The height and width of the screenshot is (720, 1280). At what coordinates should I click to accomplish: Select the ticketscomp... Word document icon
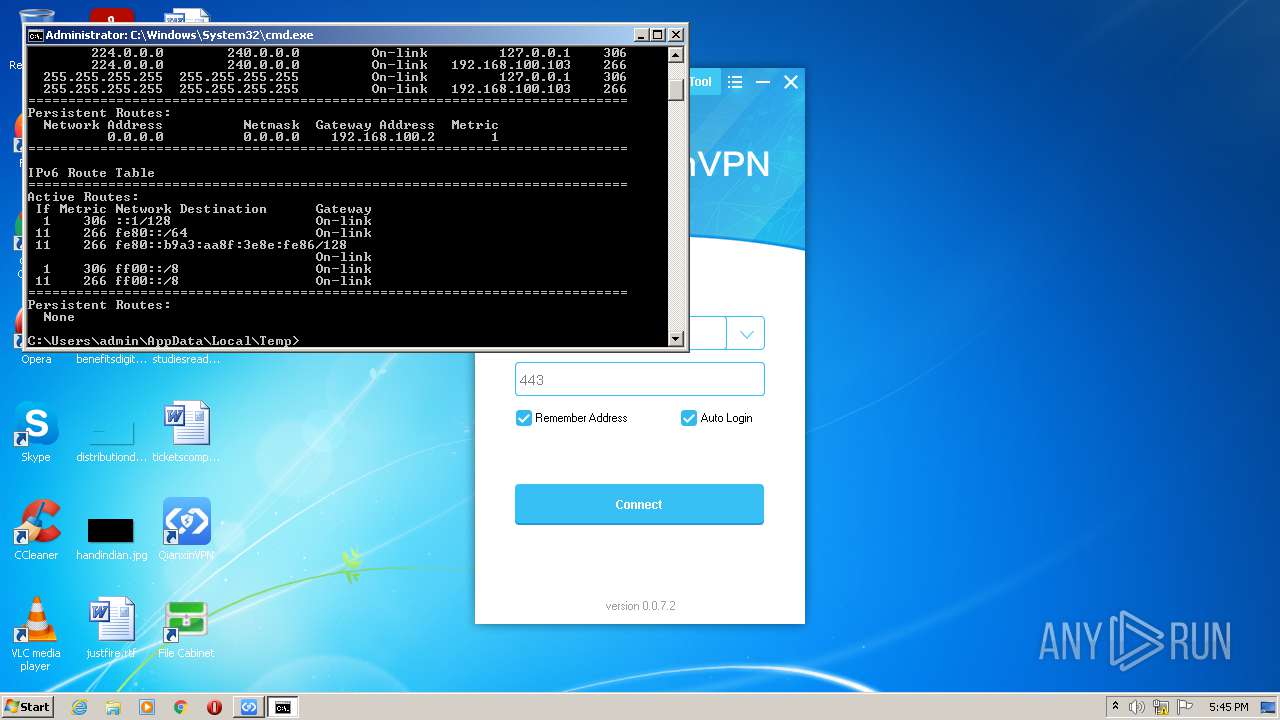pyautogui.click(x=186, y=432)
